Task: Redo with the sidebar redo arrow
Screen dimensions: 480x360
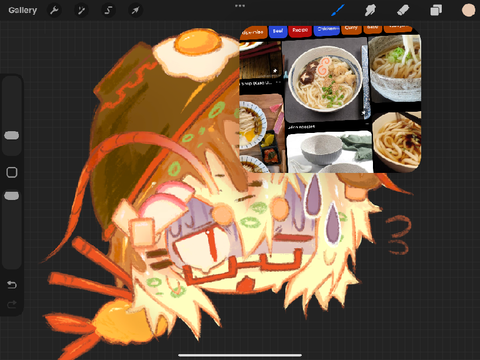Action: (x=12, y=304)
